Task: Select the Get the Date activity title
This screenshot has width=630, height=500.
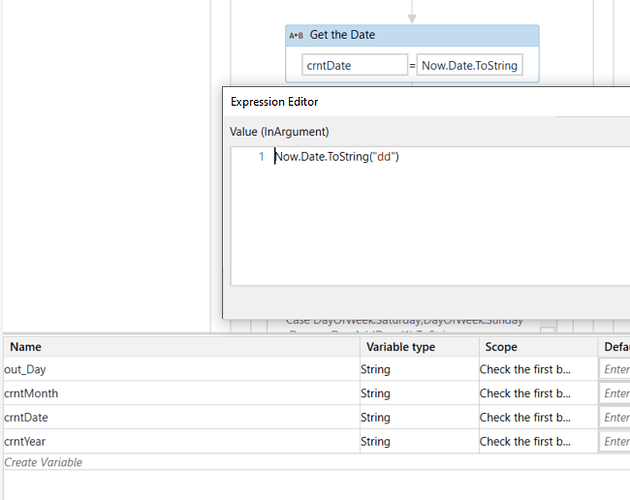Action: click(343, 35)
